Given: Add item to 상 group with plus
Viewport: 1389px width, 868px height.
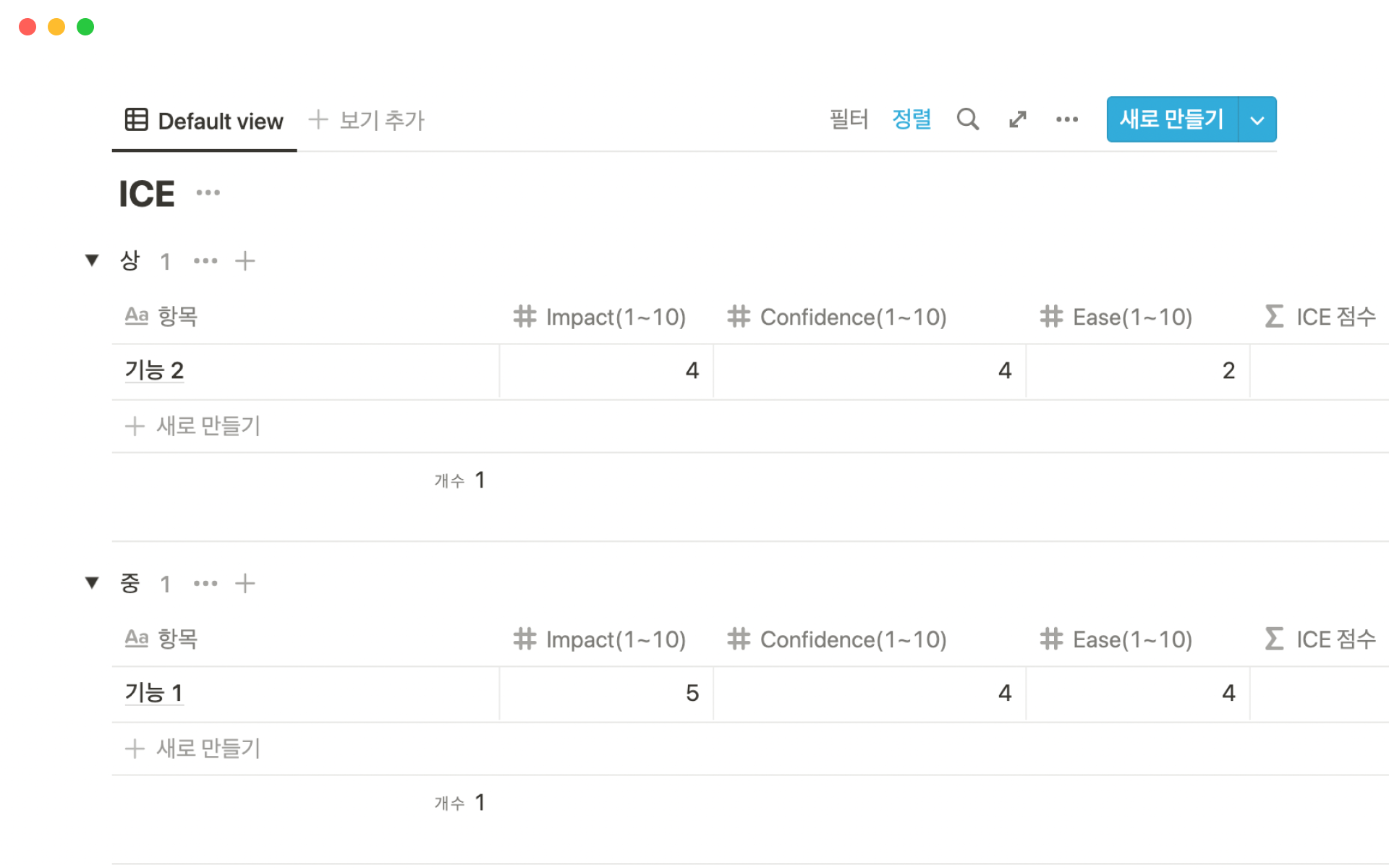Looking at the screenshot, I should (245, 261).
